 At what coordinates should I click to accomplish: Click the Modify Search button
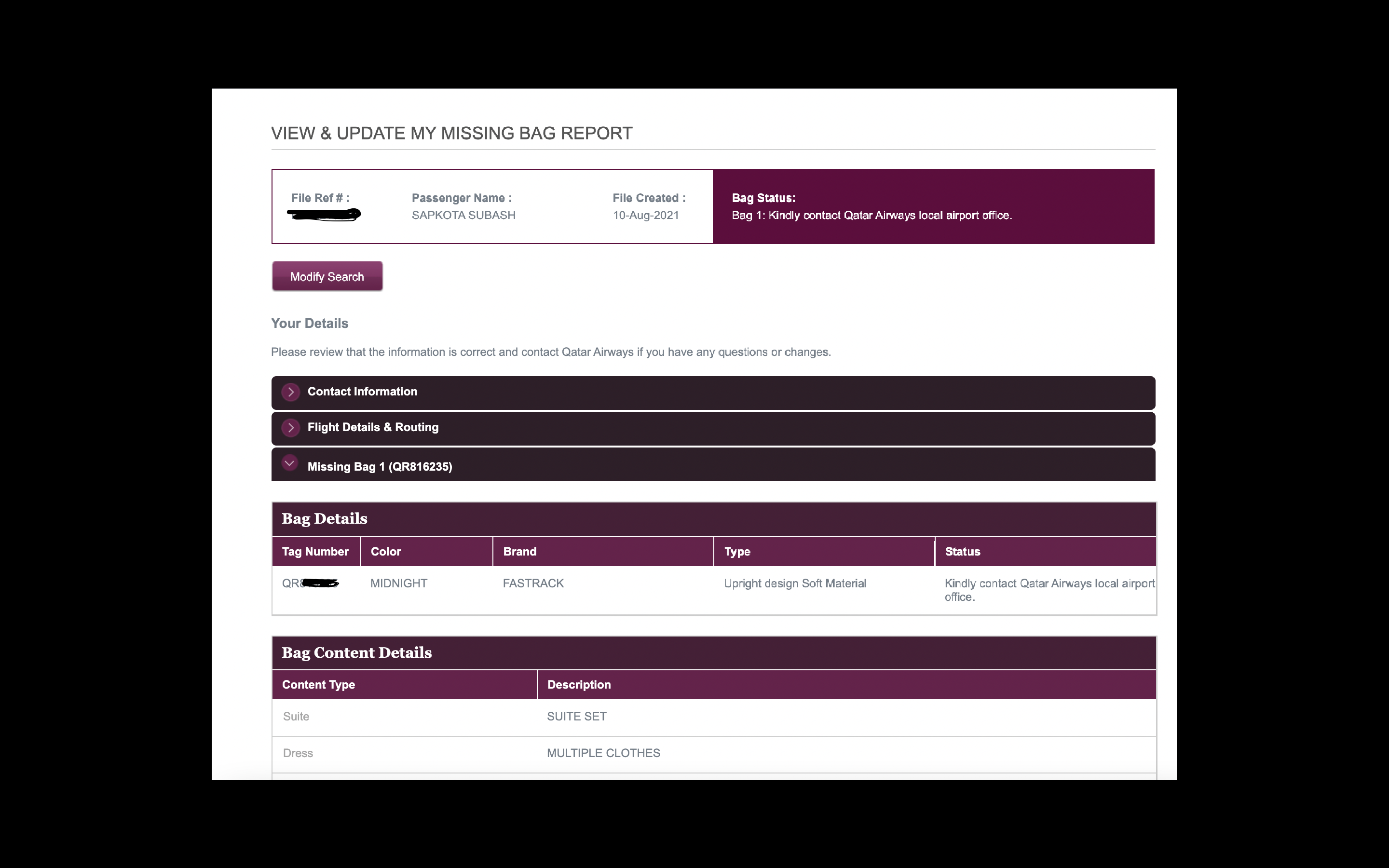coord(327,276)
